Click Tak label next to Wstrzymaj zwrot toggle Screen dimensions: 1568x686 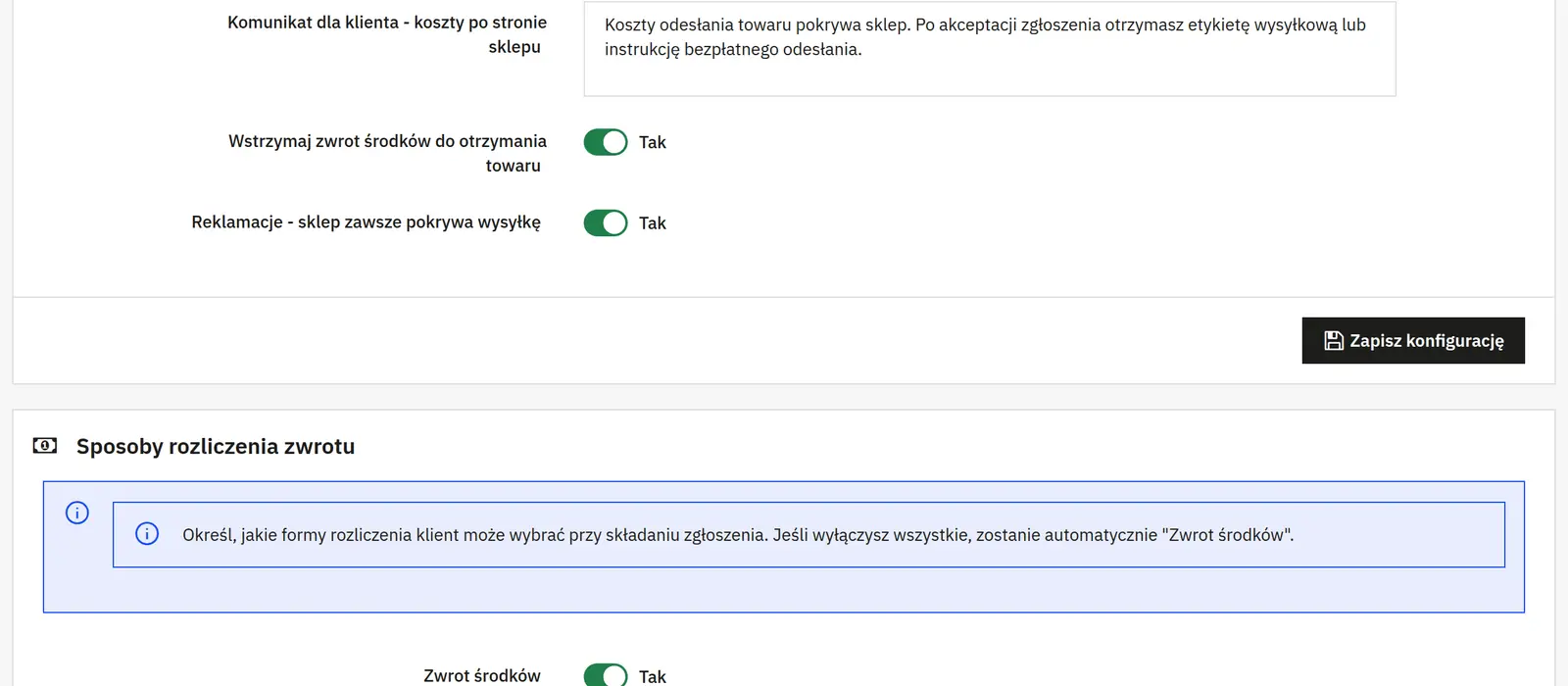pos(653,142)
